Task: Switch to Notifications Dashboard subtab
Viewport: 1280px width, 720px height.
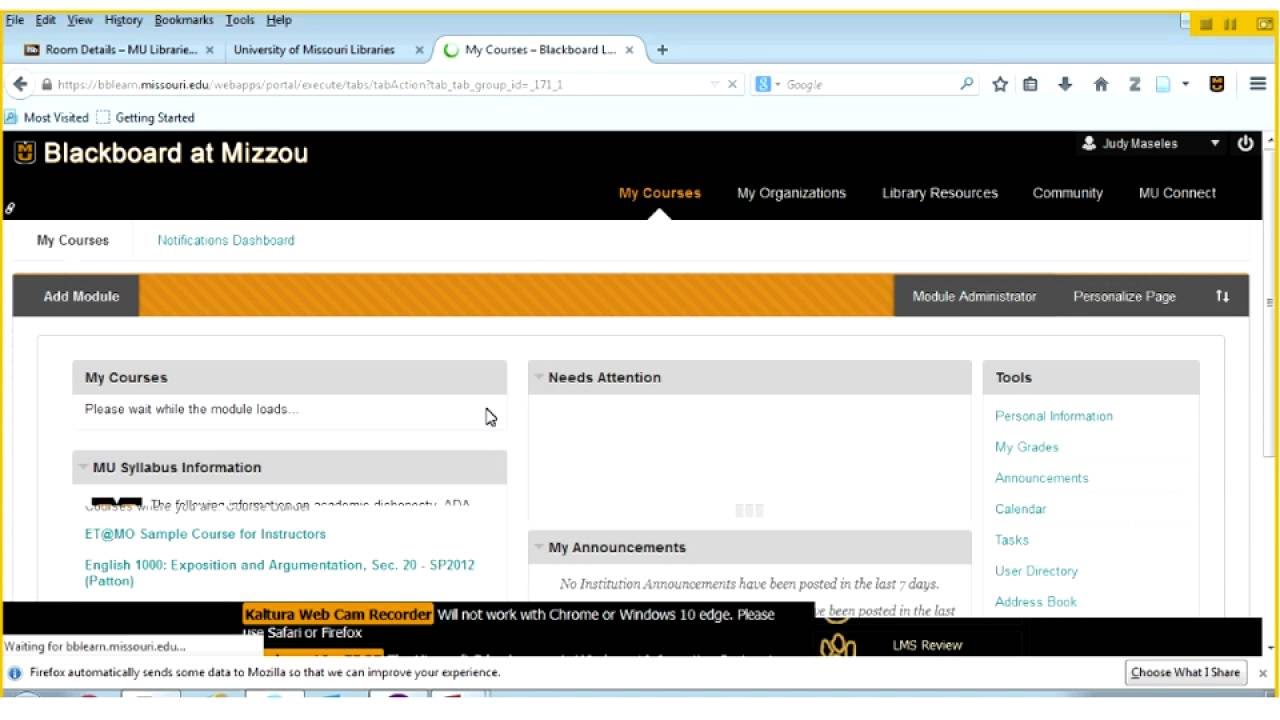Action: click(226, 240)
